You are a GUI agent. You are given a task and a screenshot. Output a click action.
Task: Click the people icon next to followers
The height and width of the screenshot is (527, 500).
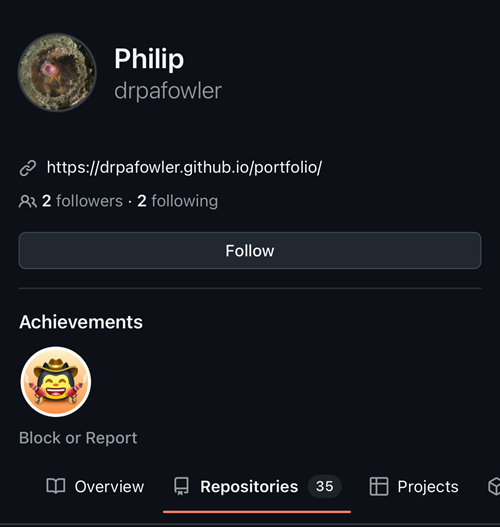tap(28, 201)
